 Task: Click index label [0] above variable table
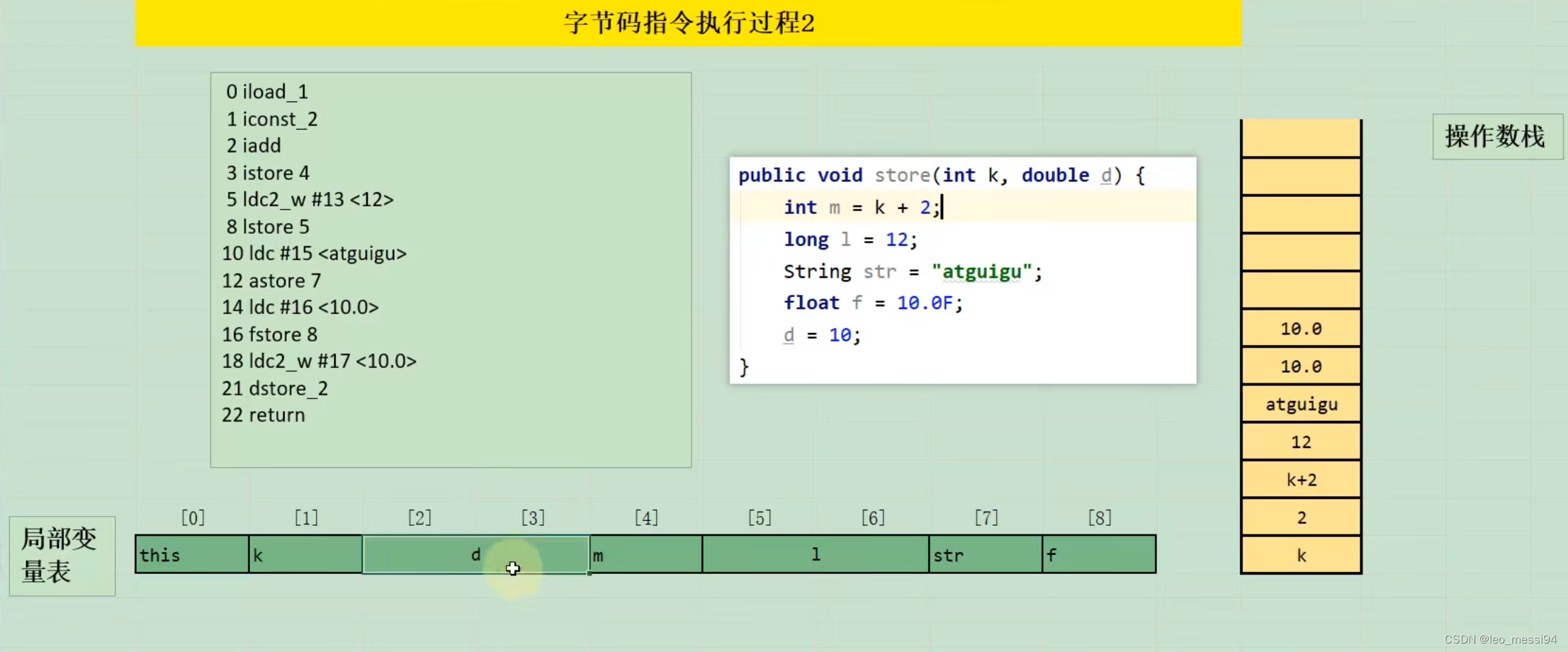[x=193, y=518]
